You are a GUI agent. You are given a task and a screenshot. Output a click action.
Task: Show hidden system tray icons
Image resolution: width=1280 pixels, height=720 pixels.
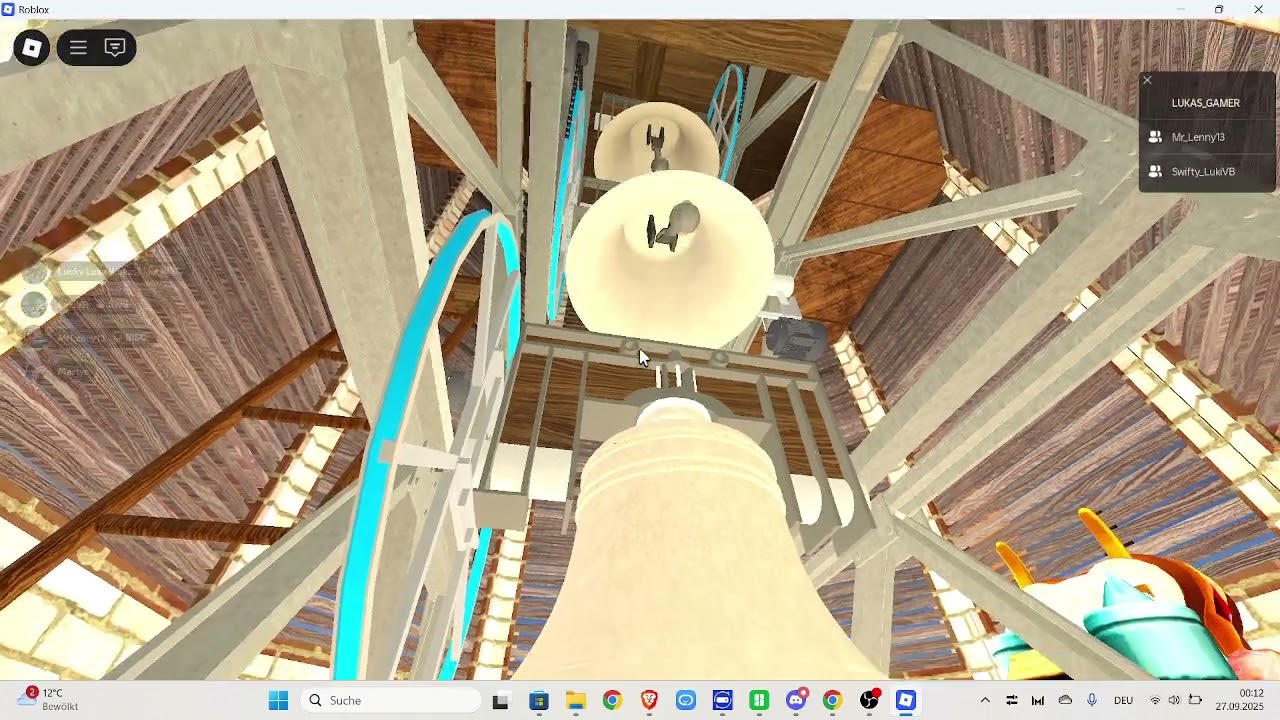[x=985, y=701]
